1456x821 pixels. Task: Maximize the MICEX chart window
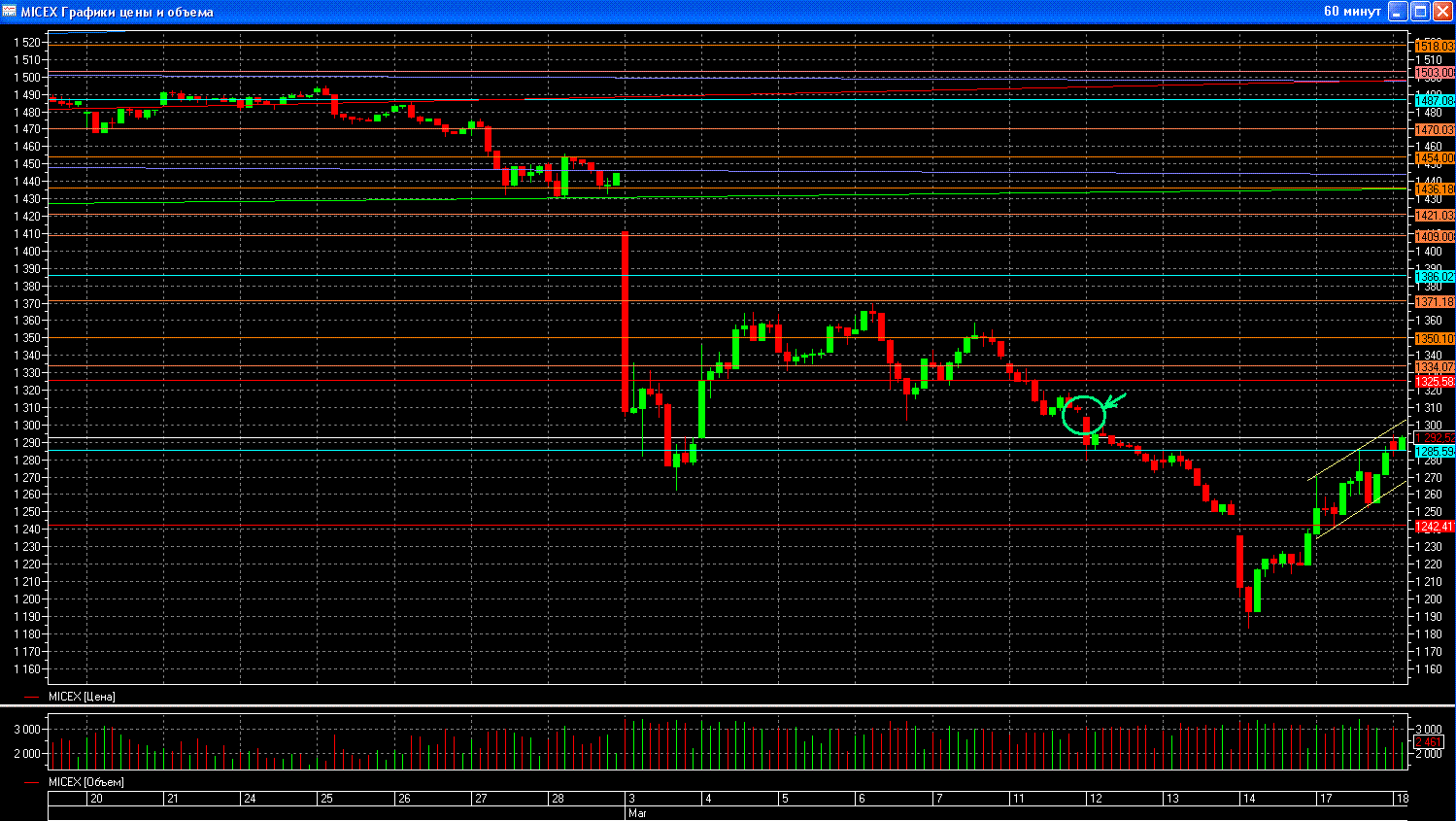[1420, 12]
